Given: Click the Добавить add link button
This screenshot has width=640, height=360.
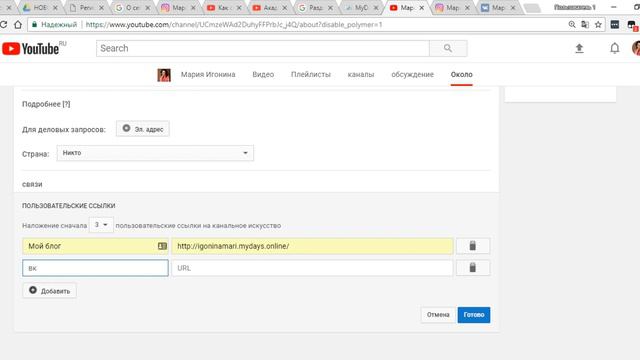Looking at the screenshot, I should point(49,291).
